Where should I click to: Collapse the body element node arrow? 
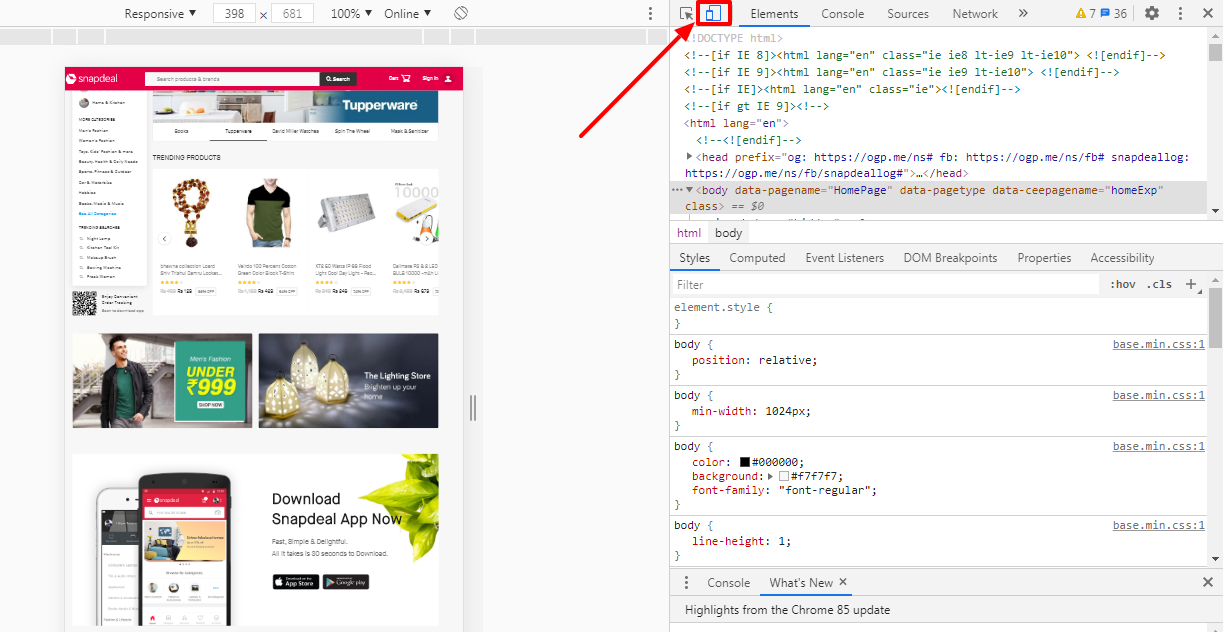pyautogui.click(x=690, y=190)
